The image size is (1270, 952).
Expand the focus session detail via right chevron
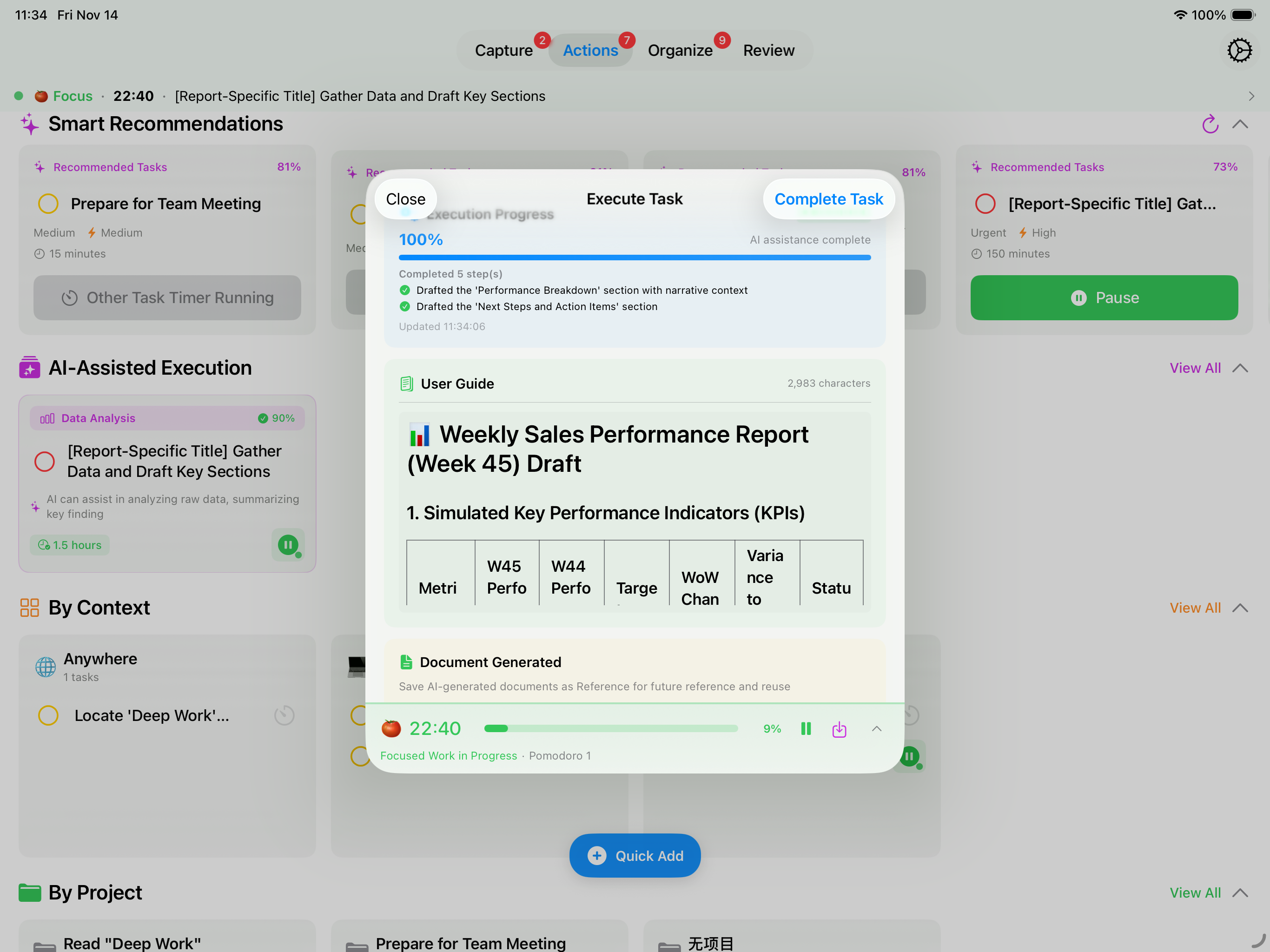tap(1252, 96)
